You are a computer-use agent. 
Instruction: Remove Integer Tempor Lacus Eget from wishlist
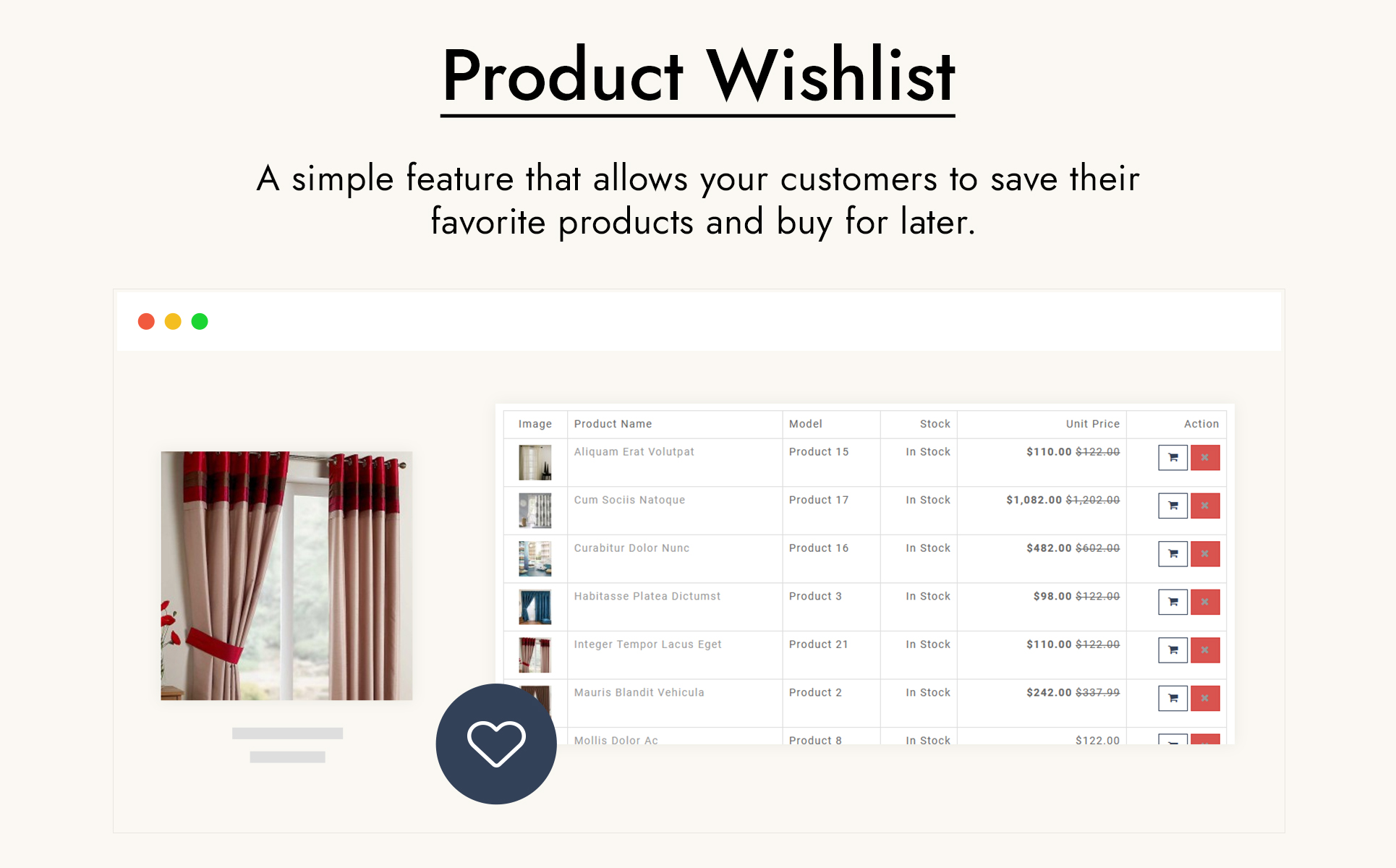[1205, 650]
